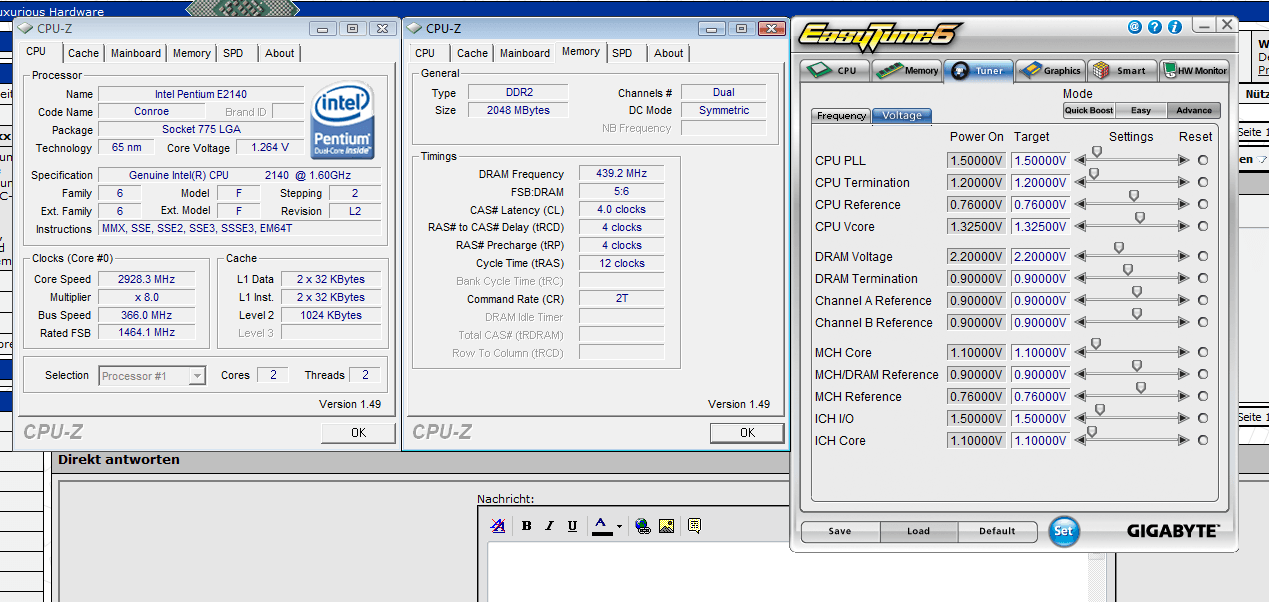Select the reset radio button for Channel A Reference
Viewport: 1269px width, 602px height.
coord(1203,300)
